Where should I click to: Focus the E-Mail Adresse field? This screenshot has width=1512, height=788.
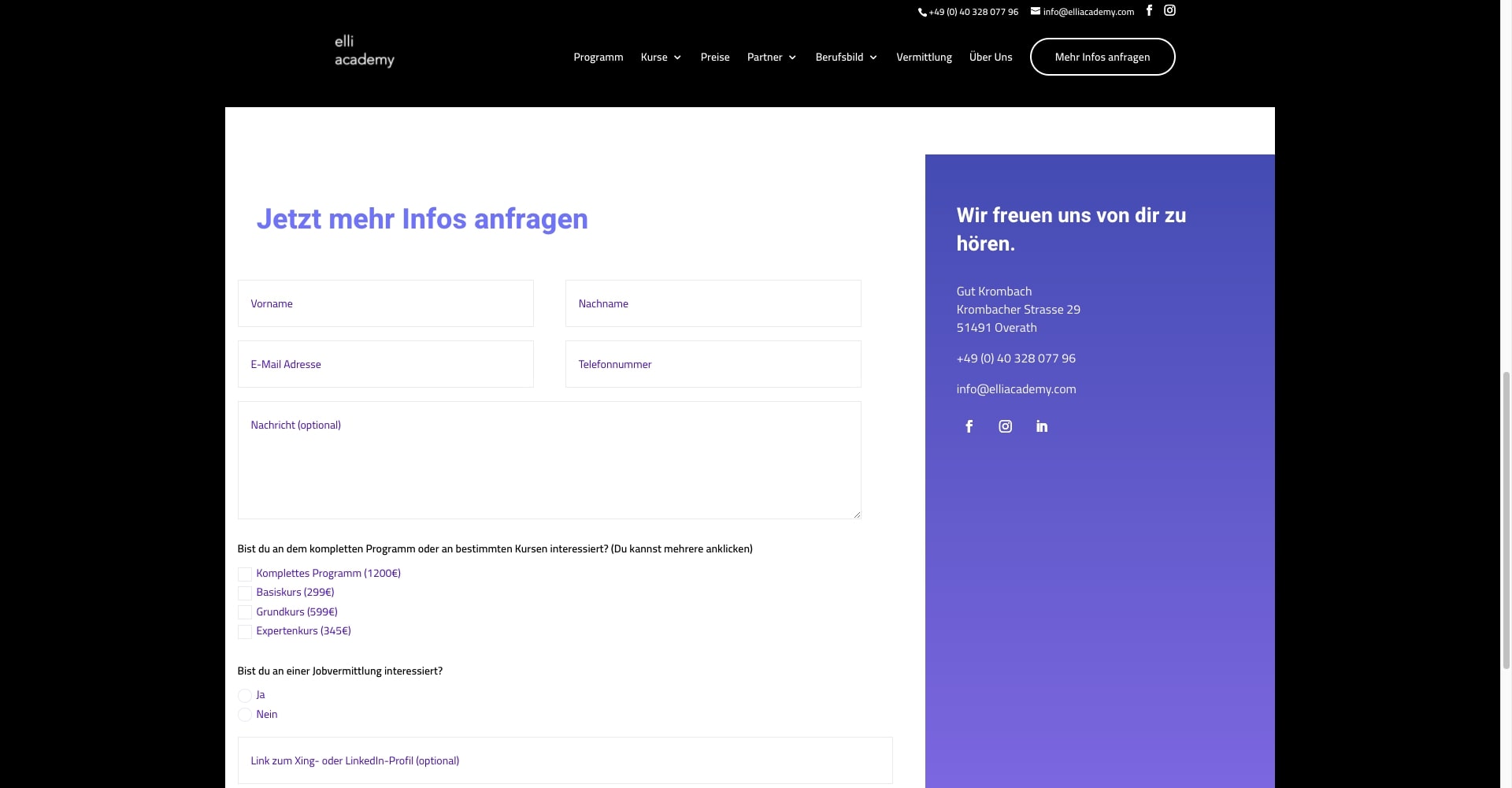(x=386, y=364)
